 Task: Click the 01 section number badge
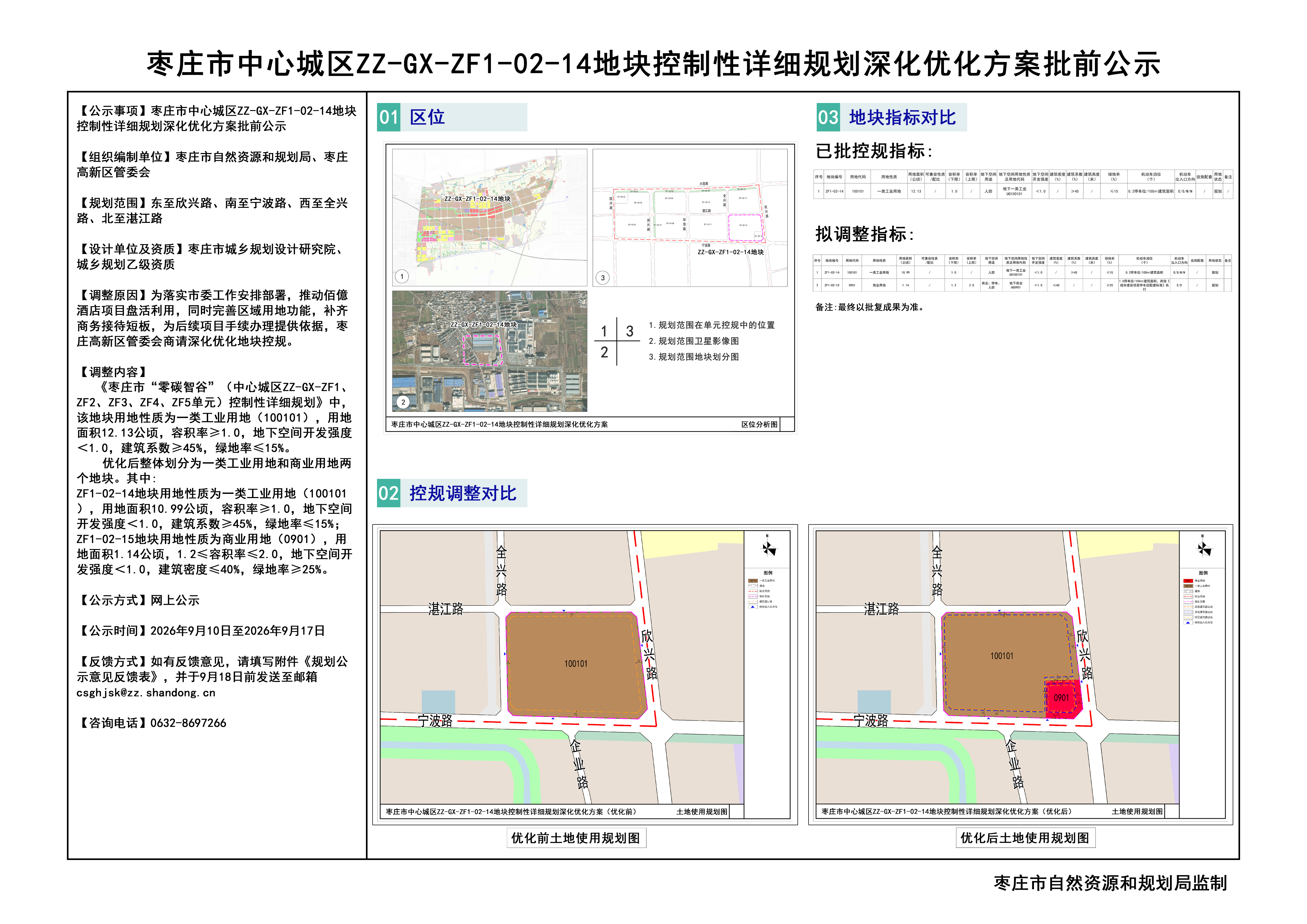(x=389, y=117)
